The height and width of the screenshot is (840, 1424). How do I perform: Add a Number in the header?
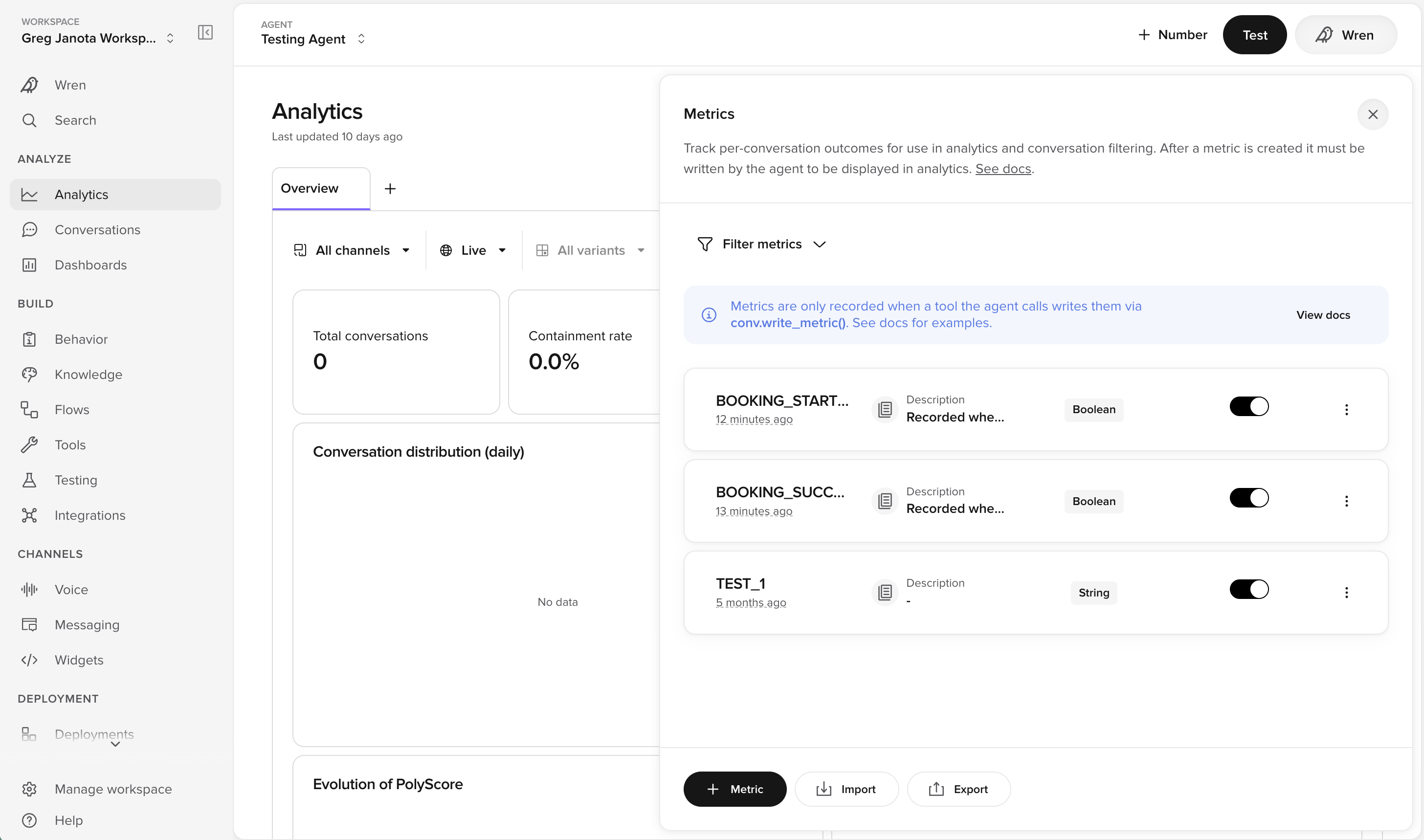1173,35
